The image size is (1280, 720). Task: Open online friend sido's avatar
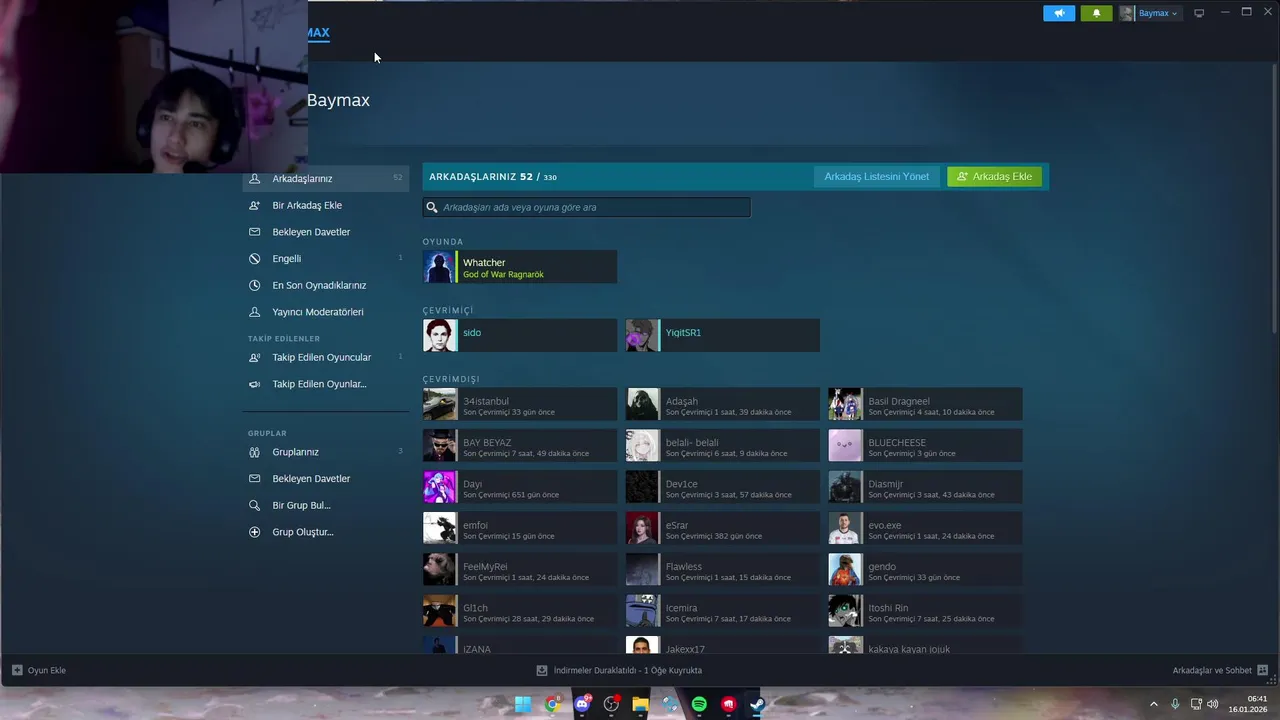[x=439, y=336]
